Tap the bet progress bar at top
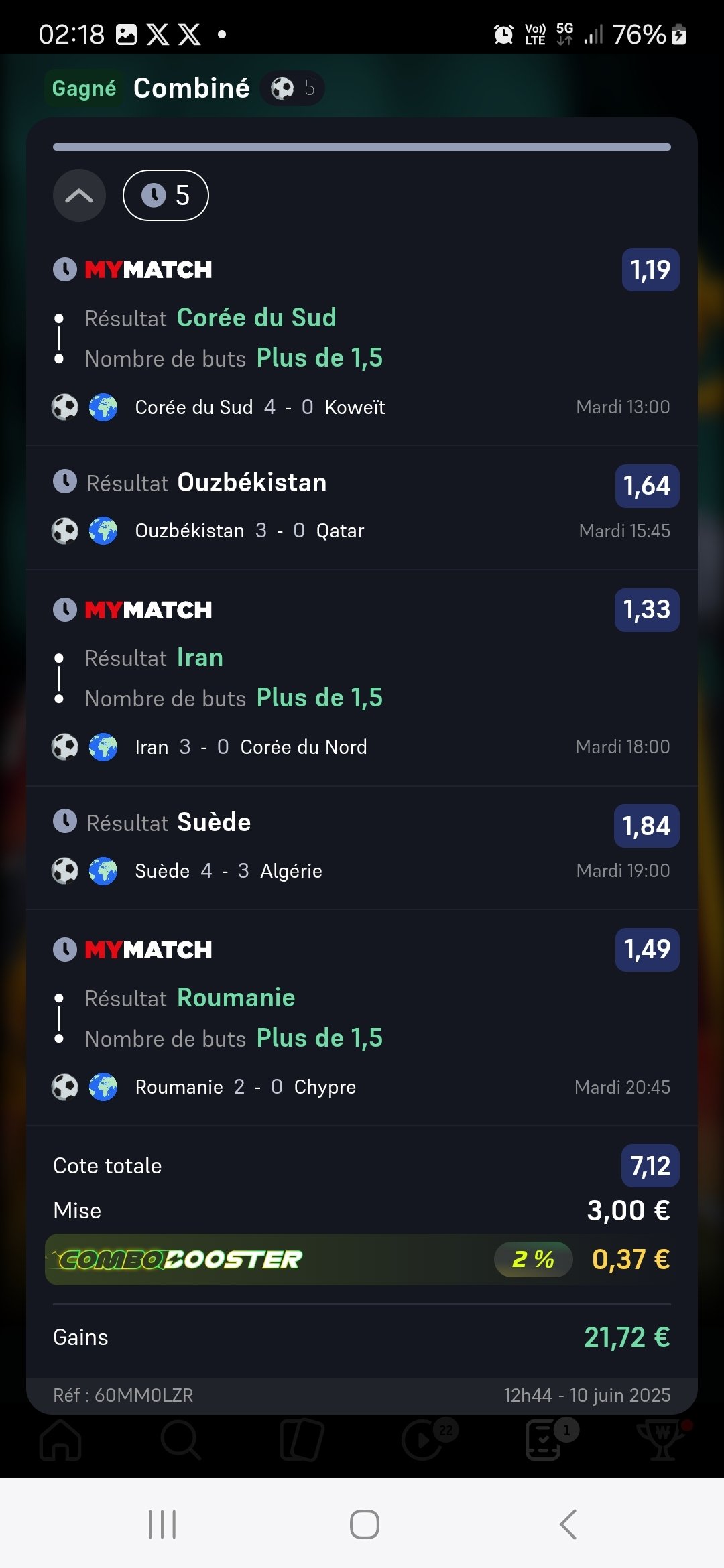 coord(362,147)
